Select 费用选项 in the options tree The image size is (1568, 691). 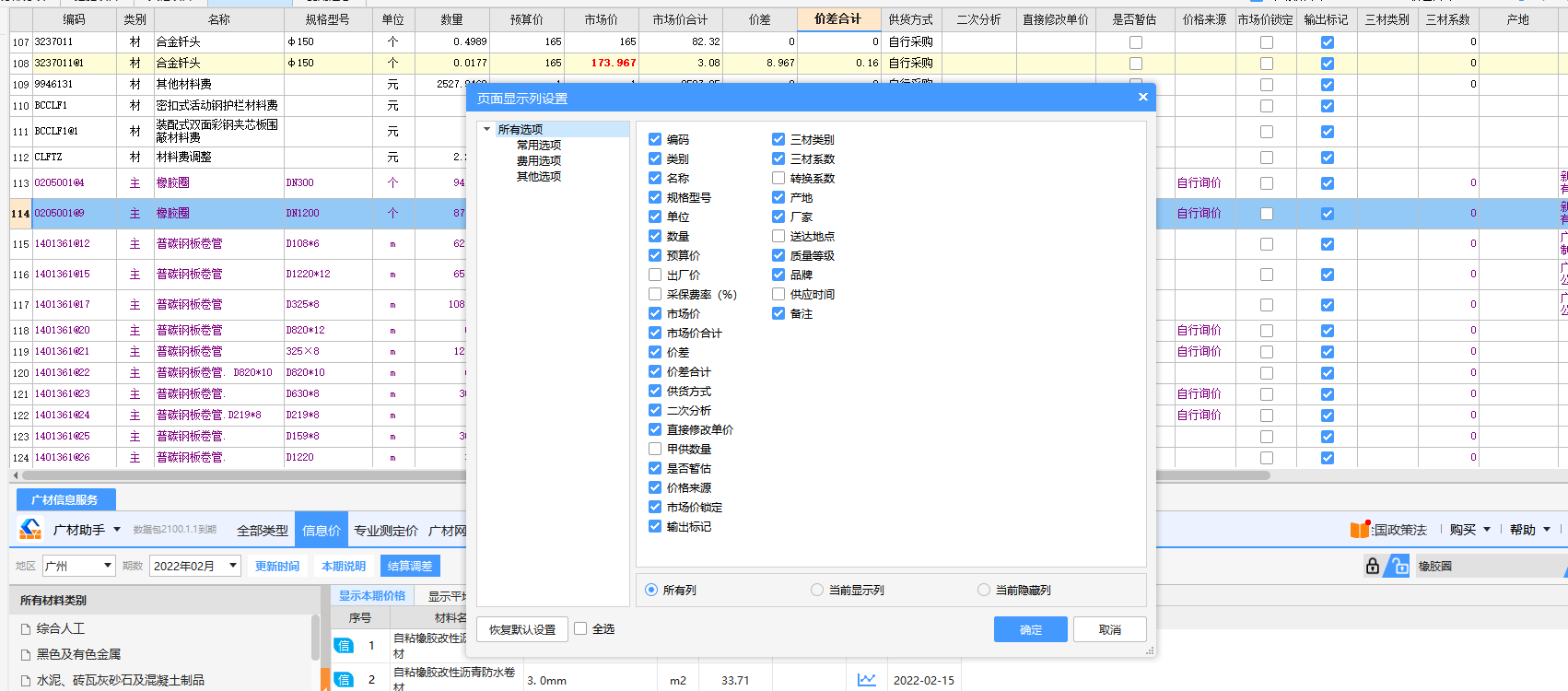(539, 160)
